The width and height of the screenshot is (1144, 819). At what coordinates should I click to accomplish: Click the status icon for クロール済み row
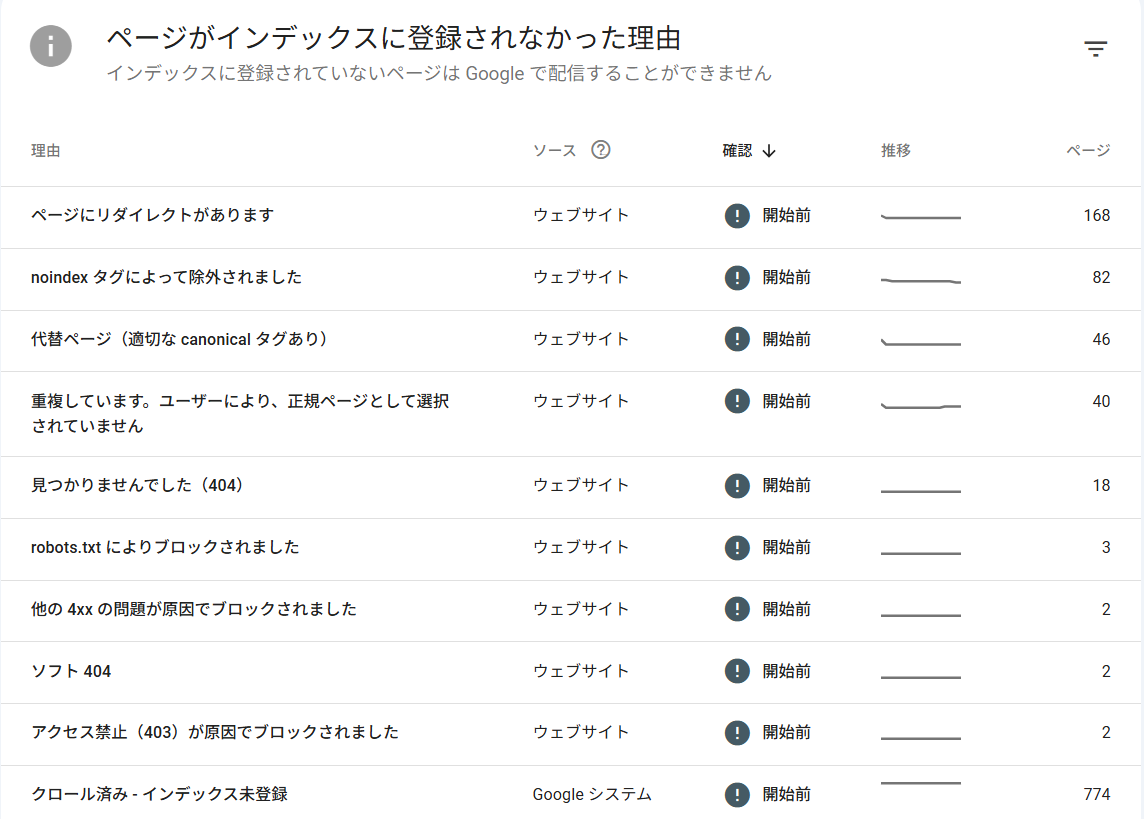pyautogui.click(x=737, y=795)
